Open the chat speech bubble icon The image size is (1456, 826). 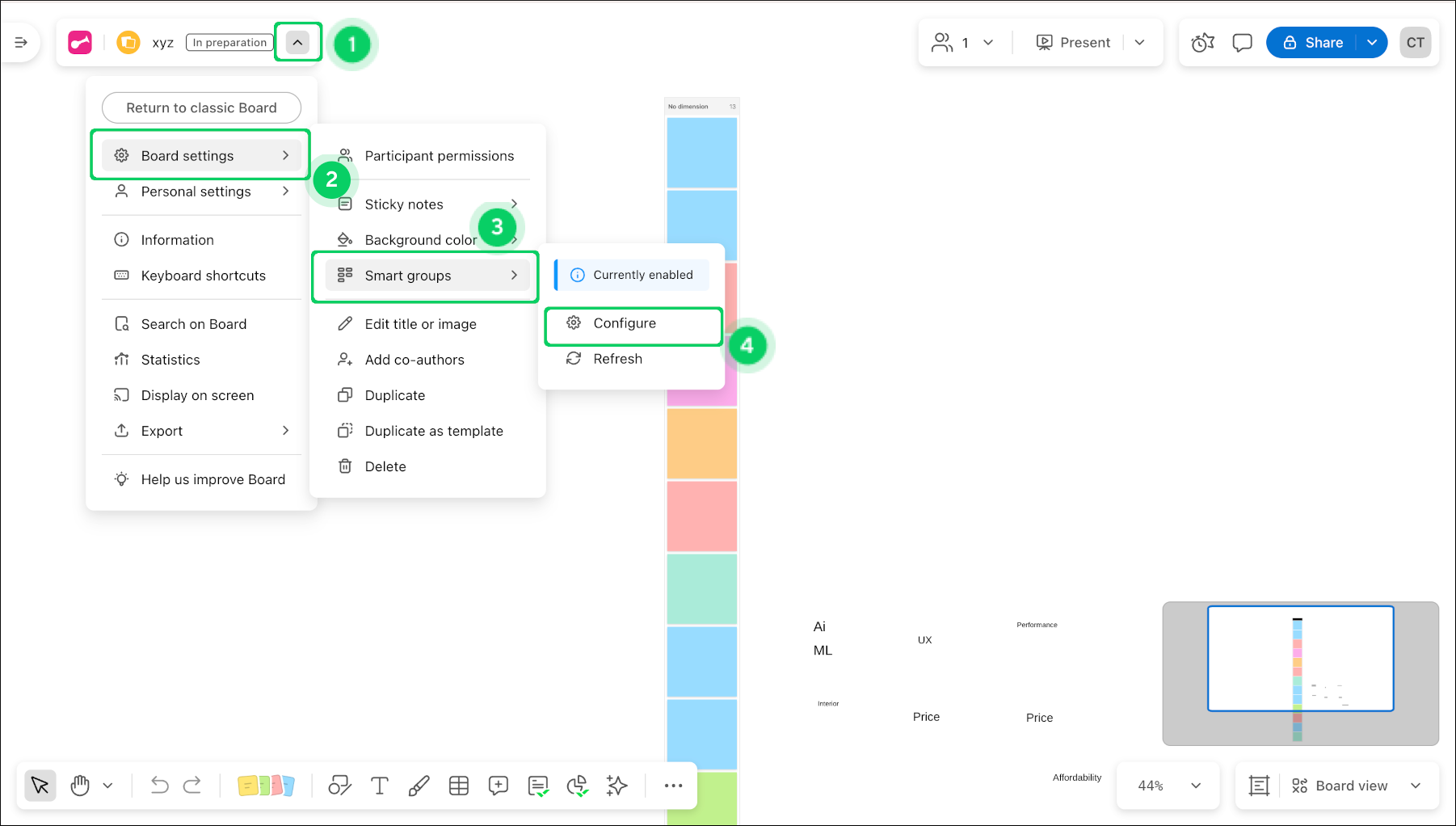tap(1242, 43)
